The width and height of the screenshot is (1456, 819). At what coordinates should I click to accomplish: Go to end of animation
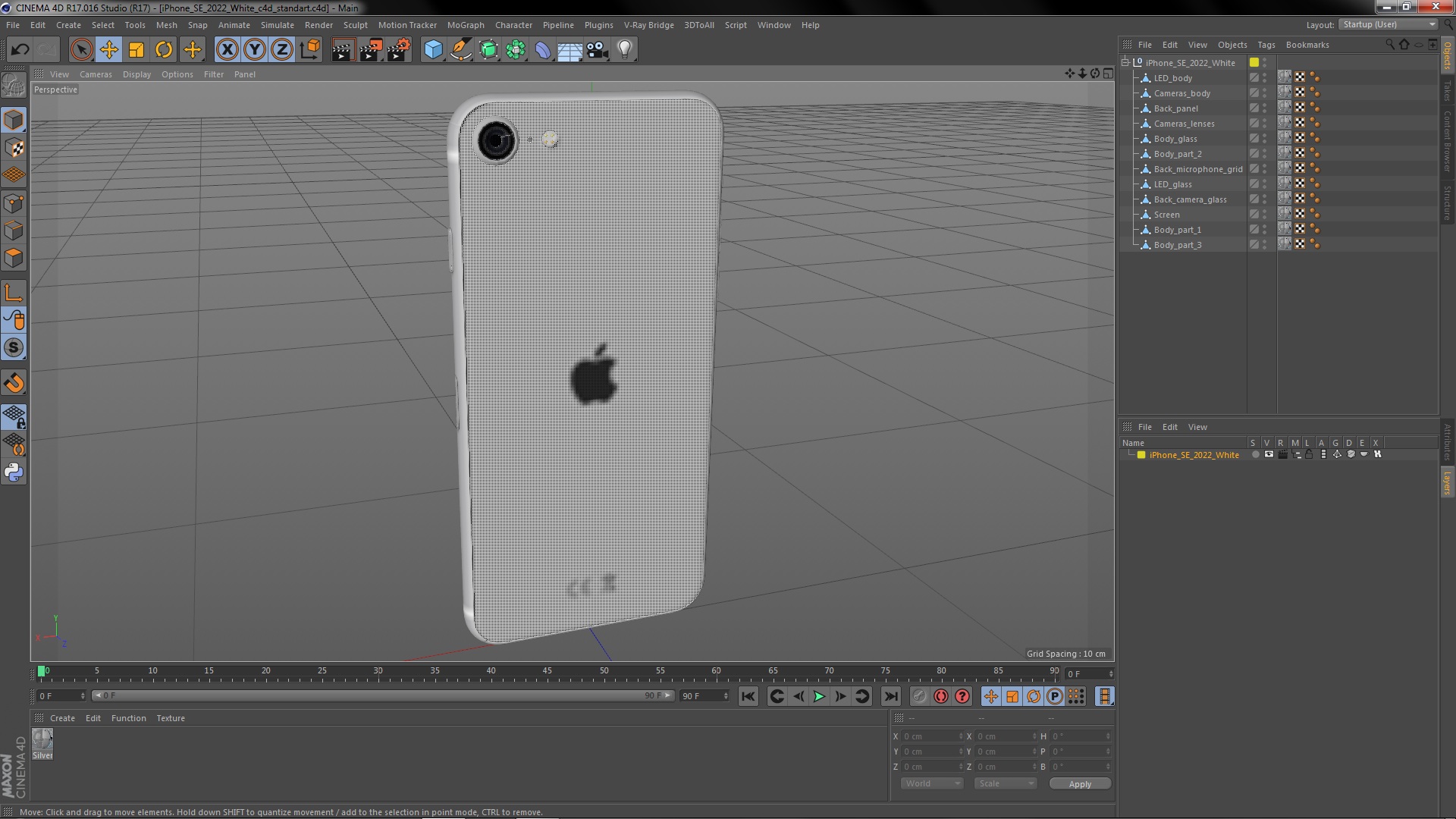point(891,696)
